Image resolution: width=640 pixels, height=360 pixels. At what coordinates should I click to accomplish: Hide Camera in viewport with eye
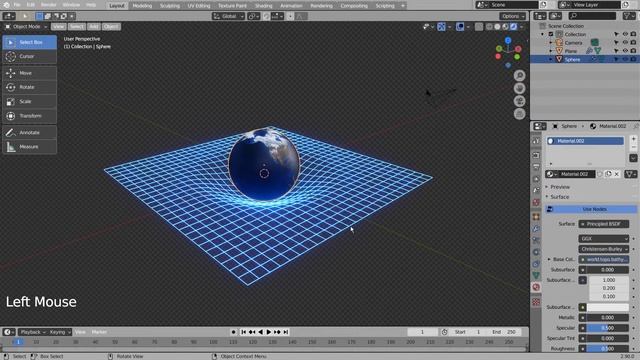(625, 42)
